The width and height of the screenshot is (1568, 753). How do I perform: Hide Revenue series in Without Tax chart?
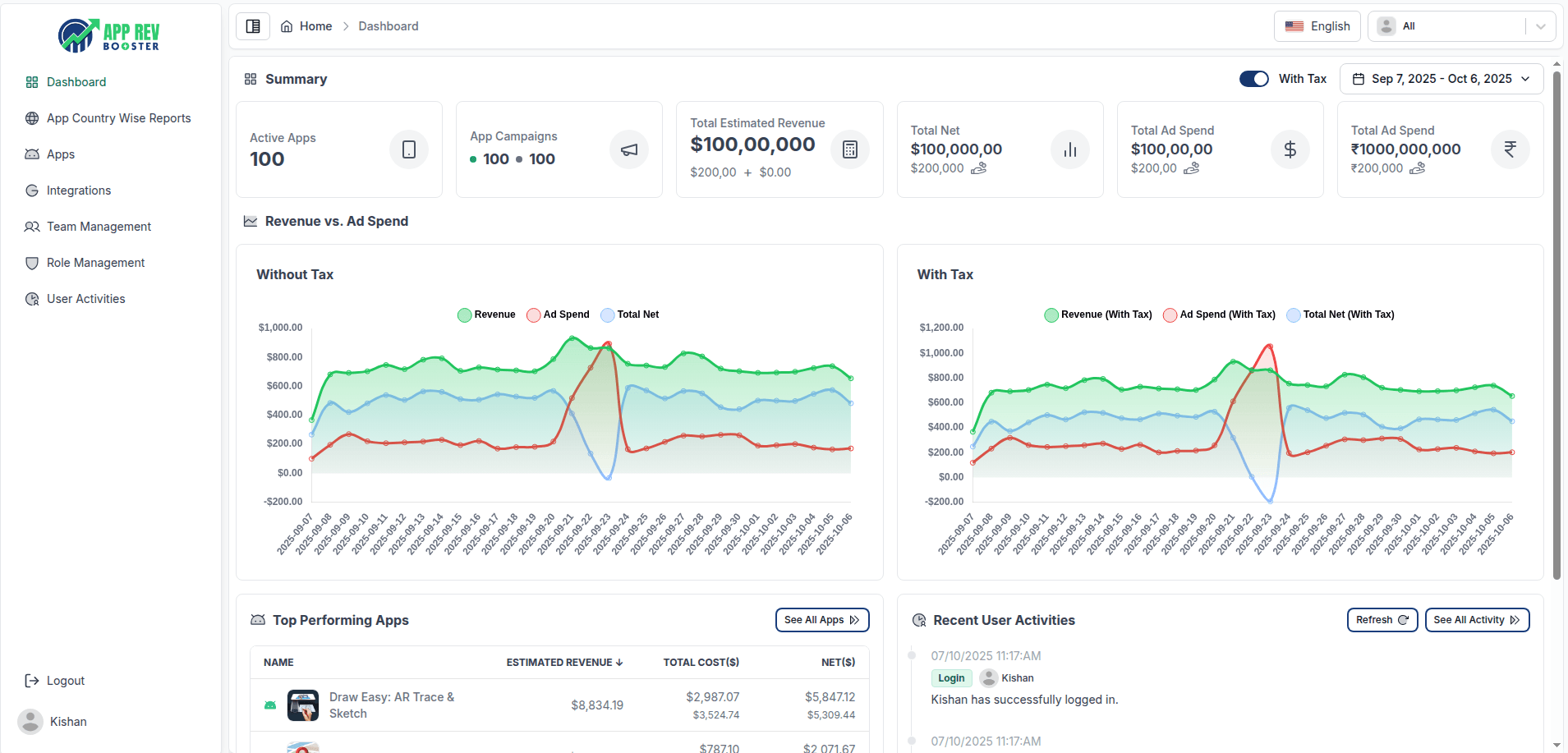pos(486,315)
